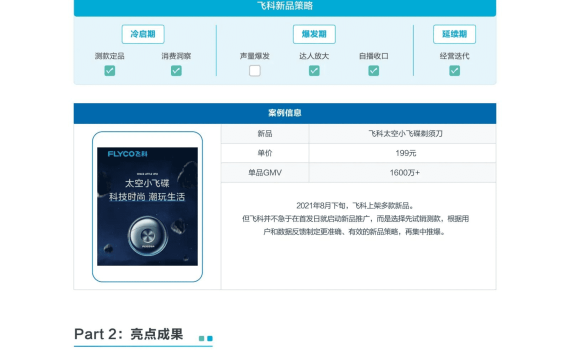This screenshot has width=570, height=360.
Task: Select the 冷启期 stage button
Action: point(143,34)
